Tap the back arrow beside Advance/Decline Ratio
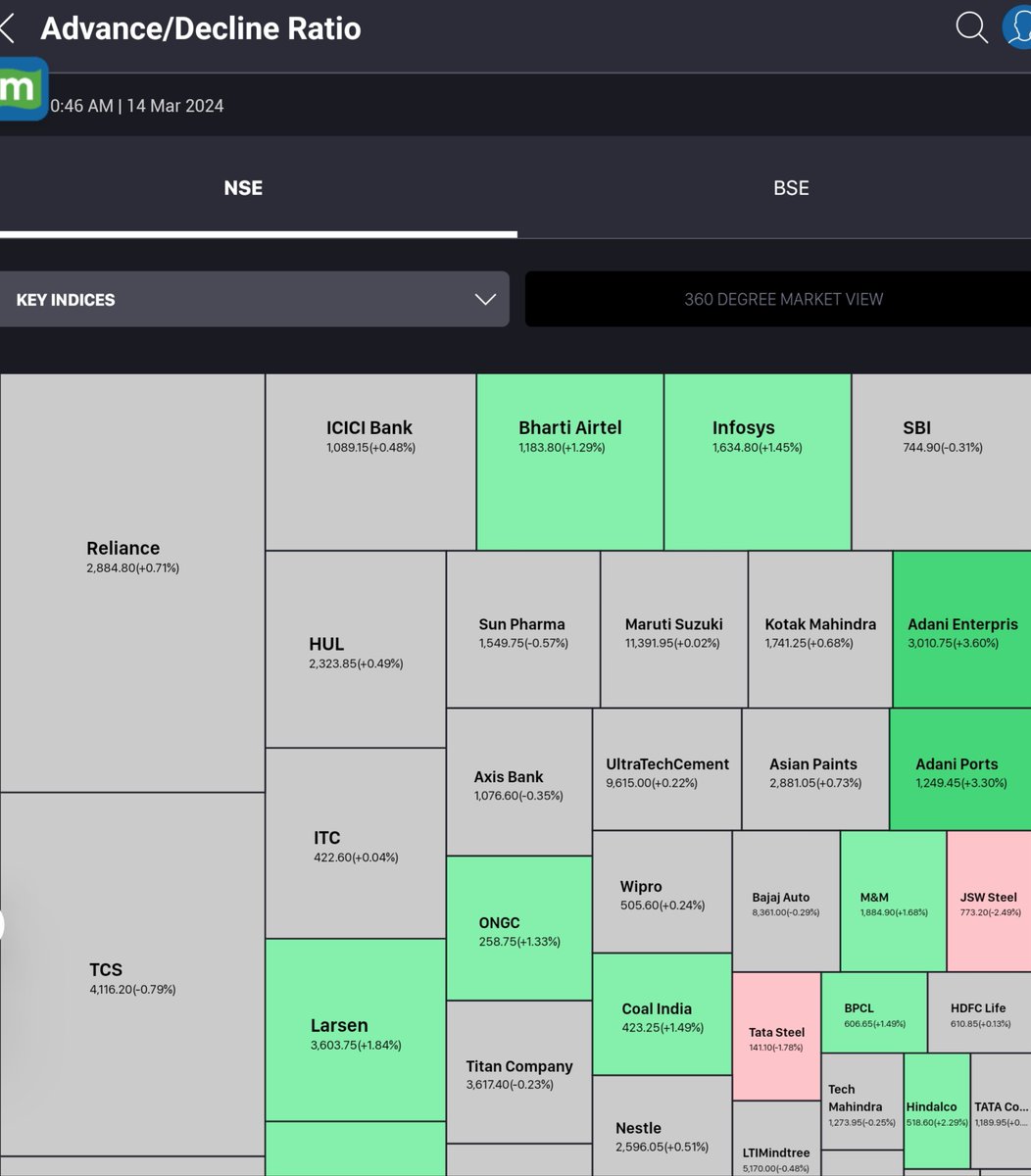This screenshot has height=1176, width=1031. tap(7, 28)
